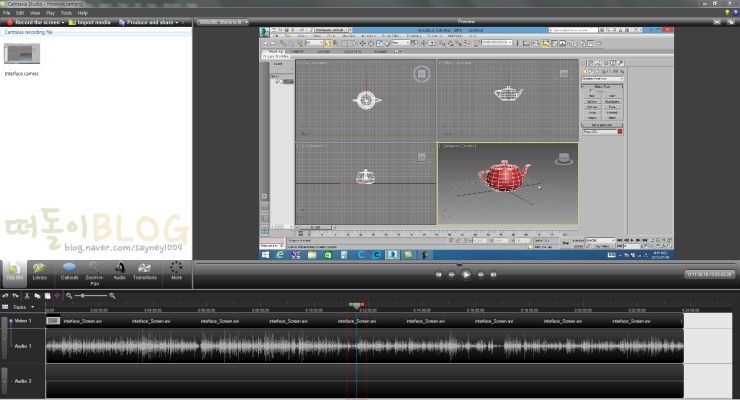
Task: Toggle the lock on the Audio 2 track
Action: [5, 381]
